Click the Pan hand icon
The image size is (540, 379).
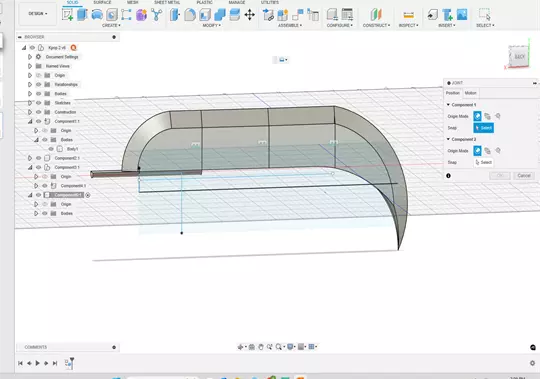[261, 347]
